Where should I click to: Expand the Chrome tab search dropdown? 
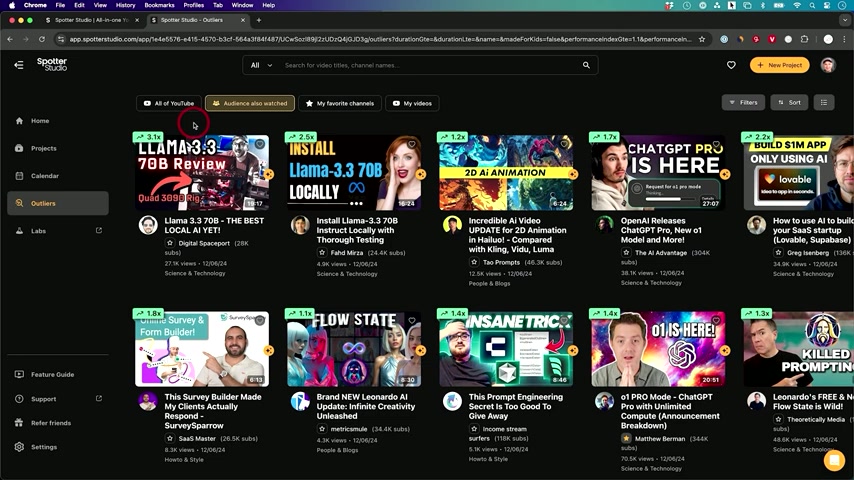pos(845,20)
